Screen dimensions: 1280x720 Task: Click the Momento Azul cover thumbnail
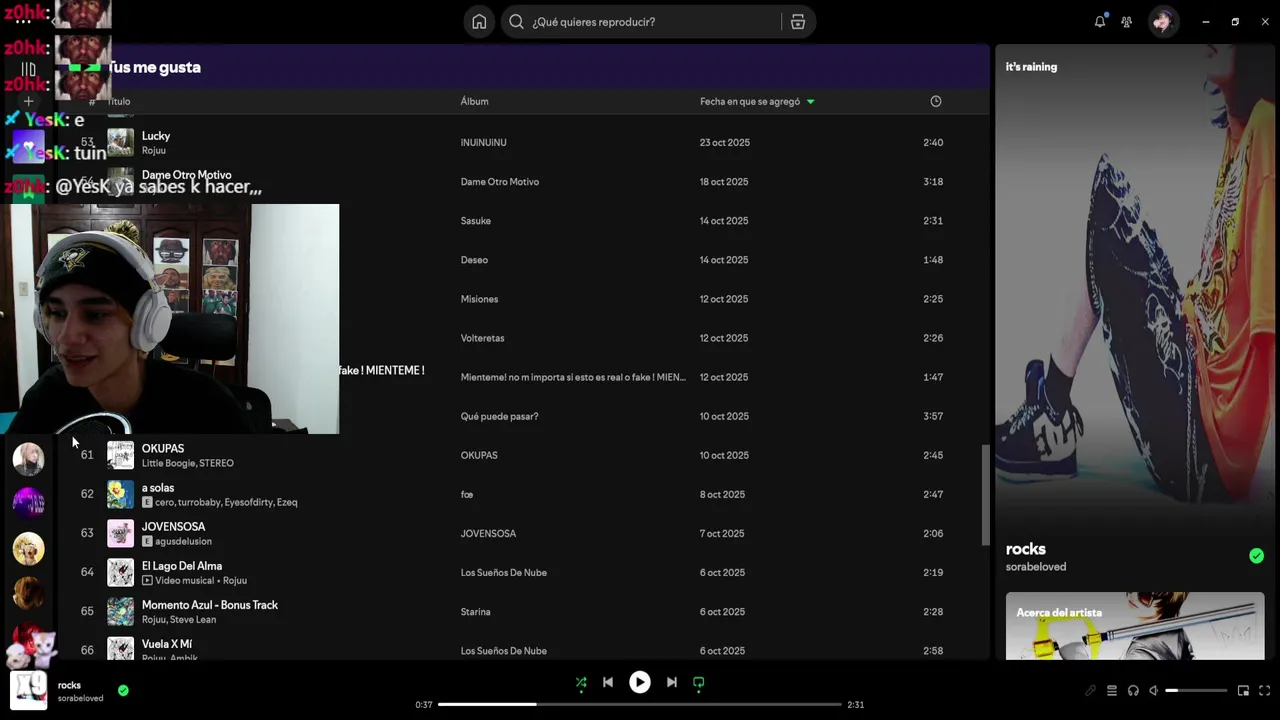[120, 612]
